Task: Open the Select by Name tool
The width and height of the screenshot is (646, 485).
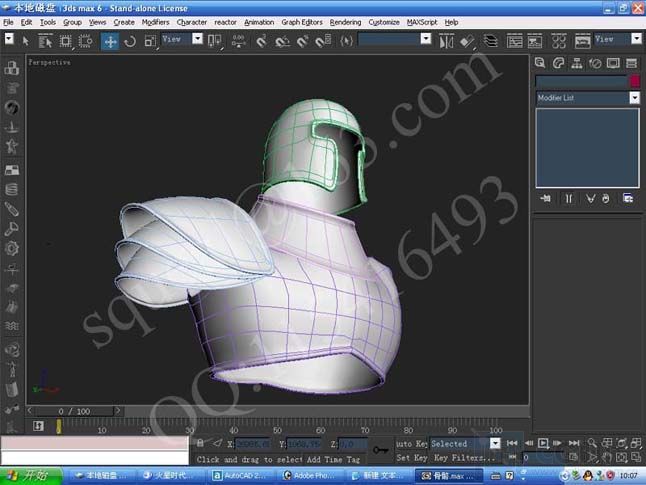Action: pos(45,41)
